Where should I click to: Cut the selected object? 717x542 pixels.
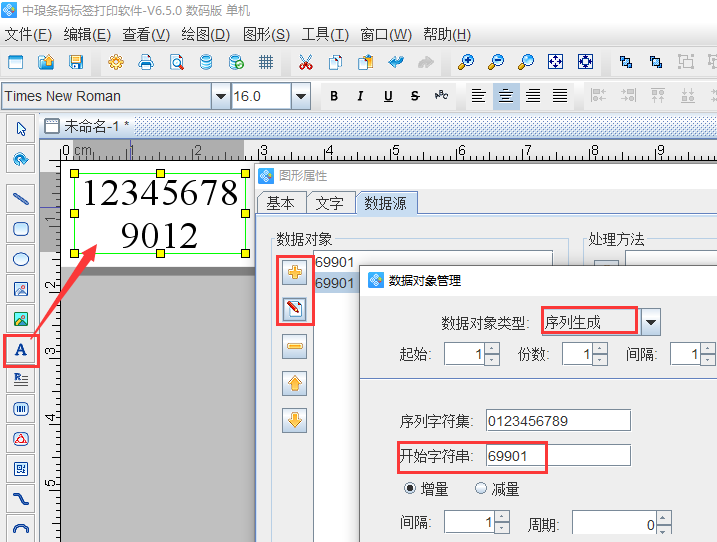coord(306,62)
